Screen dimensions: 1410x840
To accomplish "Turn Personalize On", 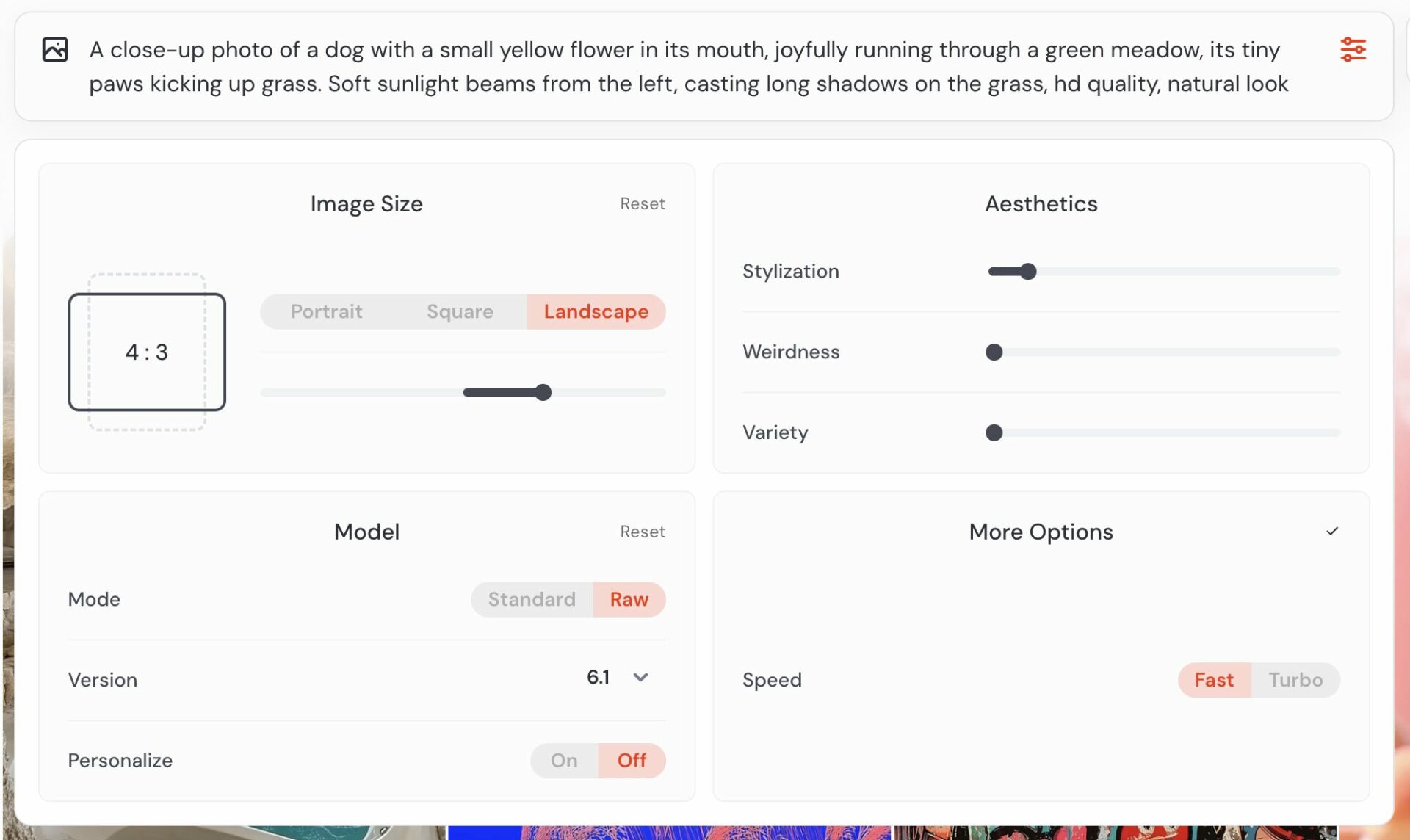I will [x=564, y=760].
